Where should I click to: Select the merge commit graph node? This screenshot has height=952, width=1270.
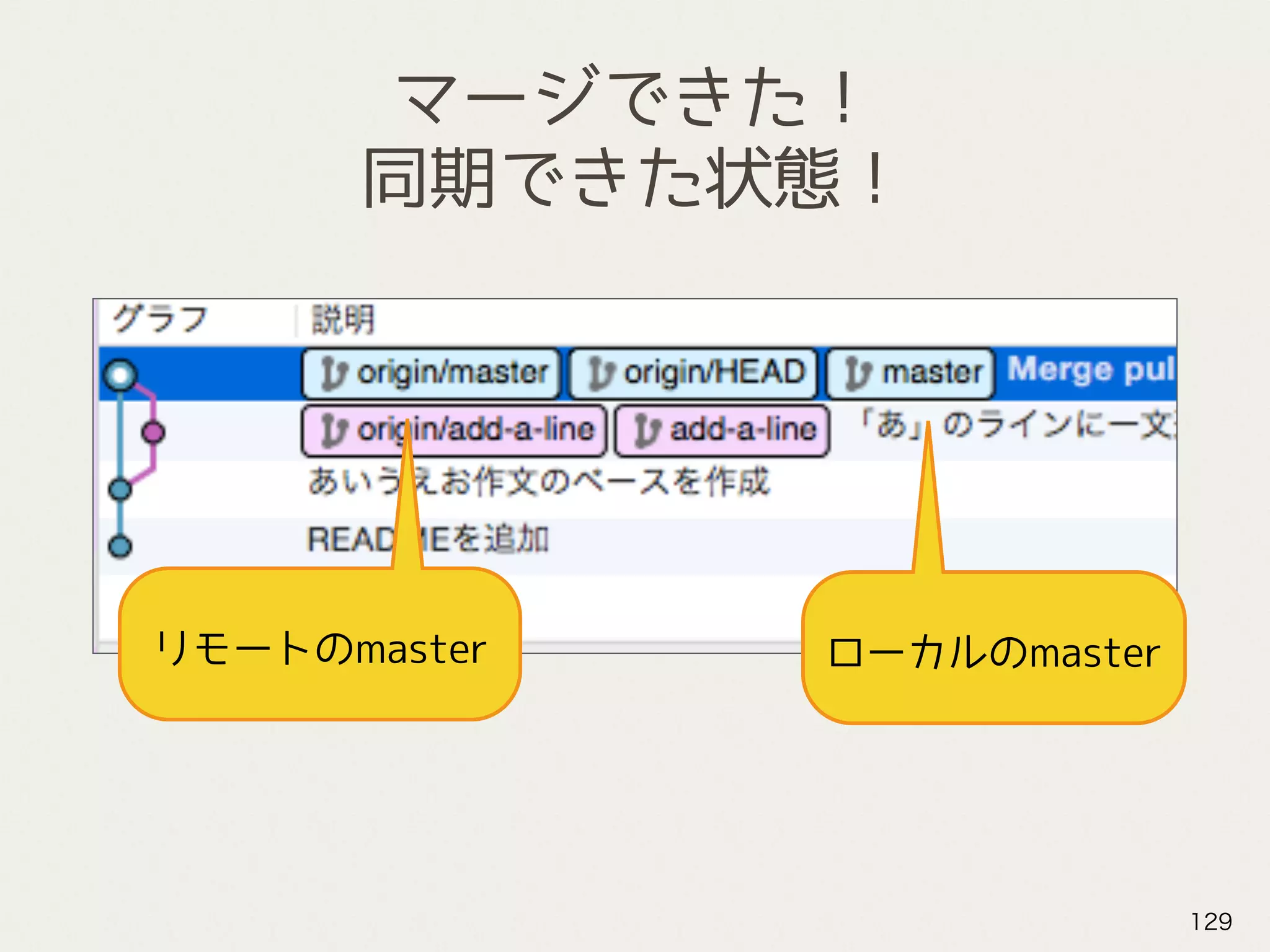(x=120, y=375)
